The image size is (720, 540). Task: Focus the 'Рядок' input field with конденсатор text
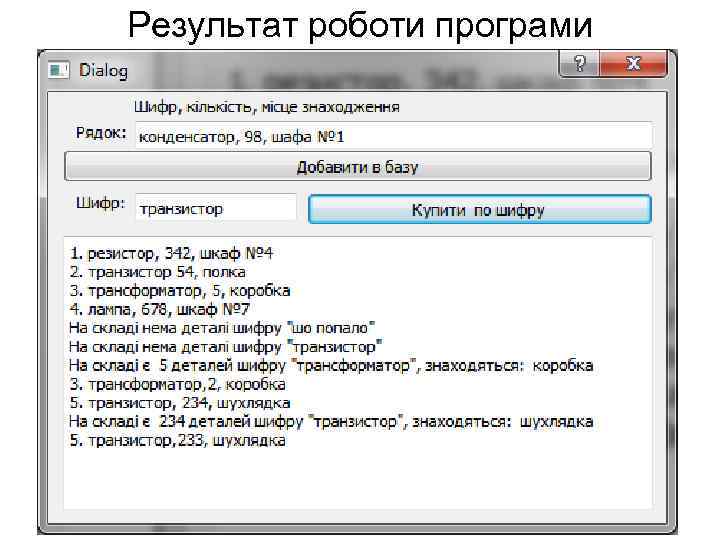(x=394, y=136)
